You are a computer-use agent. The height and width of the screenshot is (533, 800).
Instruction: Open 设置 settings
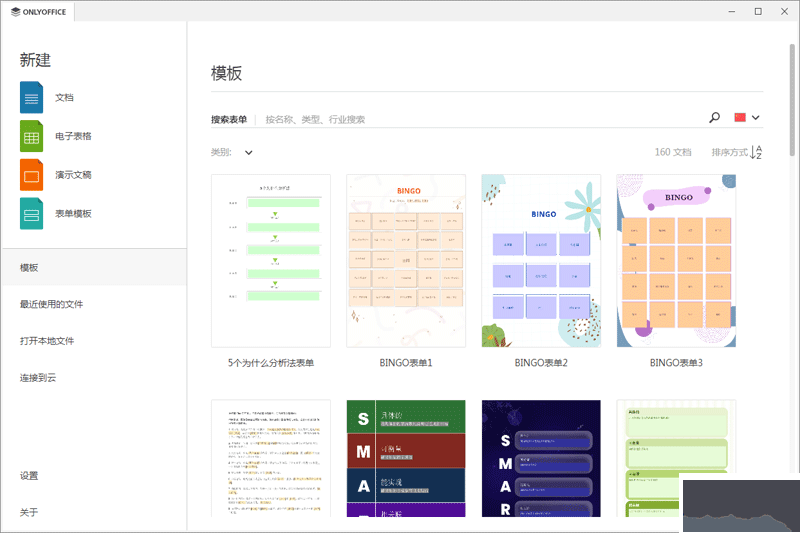[x=29, y=476]
